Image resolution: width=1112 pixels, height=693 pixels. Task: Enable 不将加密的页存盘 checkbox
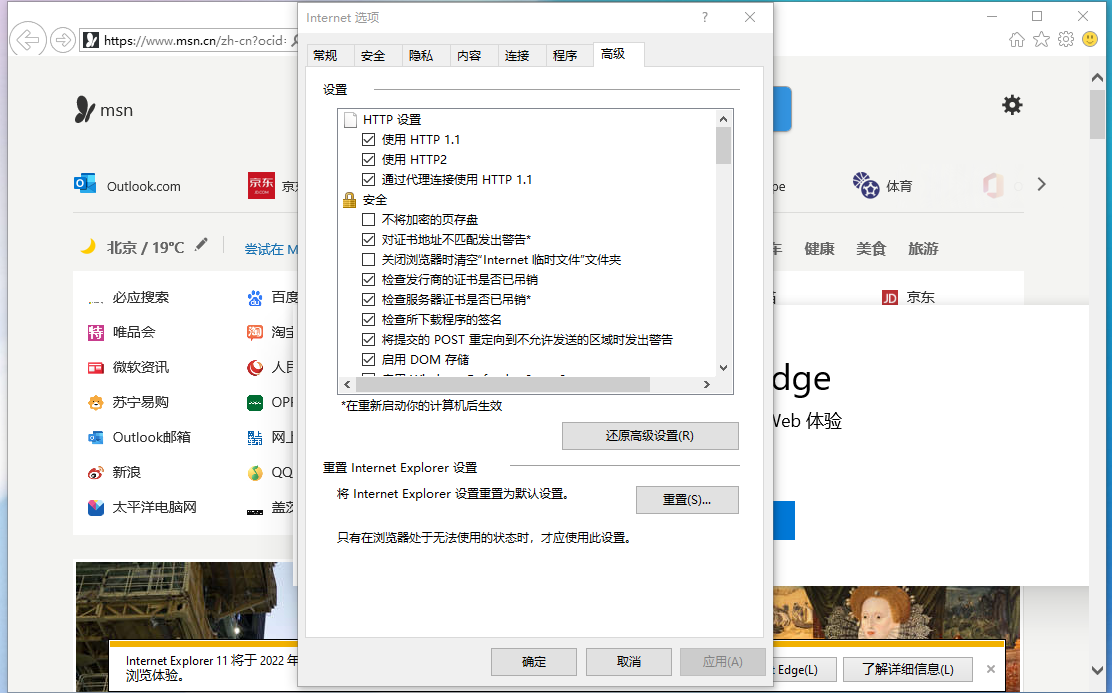pos(368,220)
